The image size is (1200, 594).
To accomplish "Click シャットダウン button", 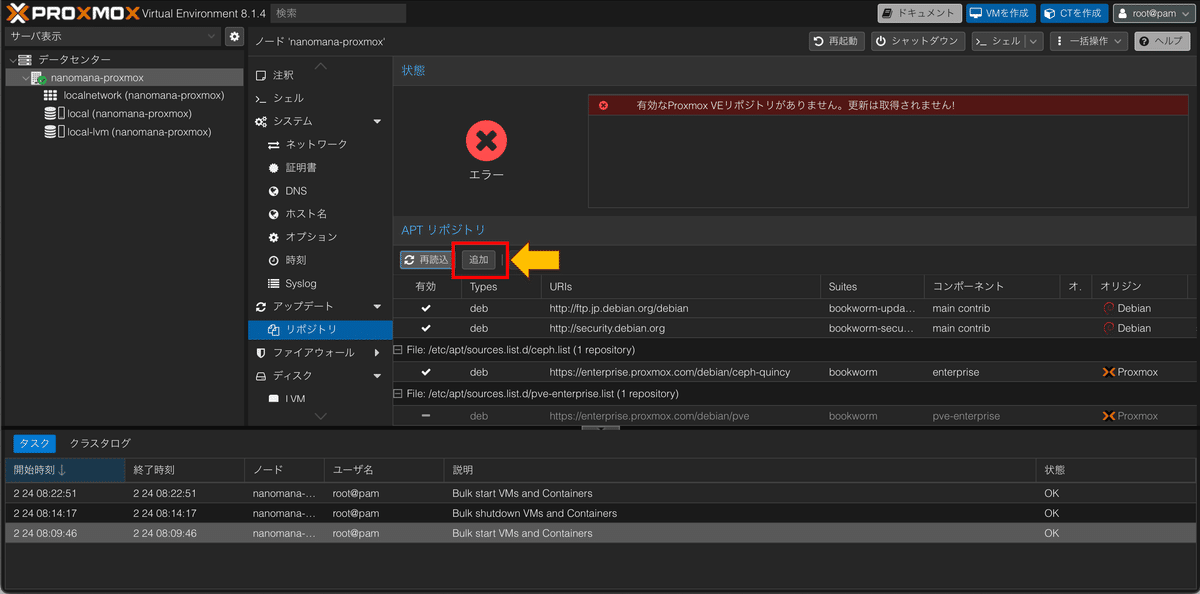I will (x=917, y=41).
